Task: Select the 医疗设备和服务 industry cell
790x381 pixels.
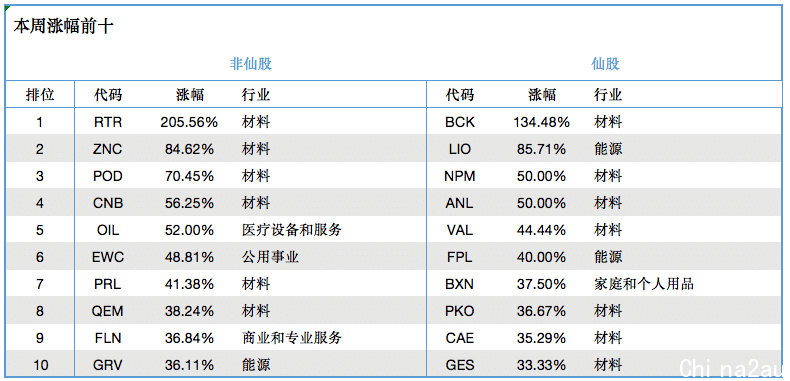Action: pyautogui.click(x=292, y=230)
